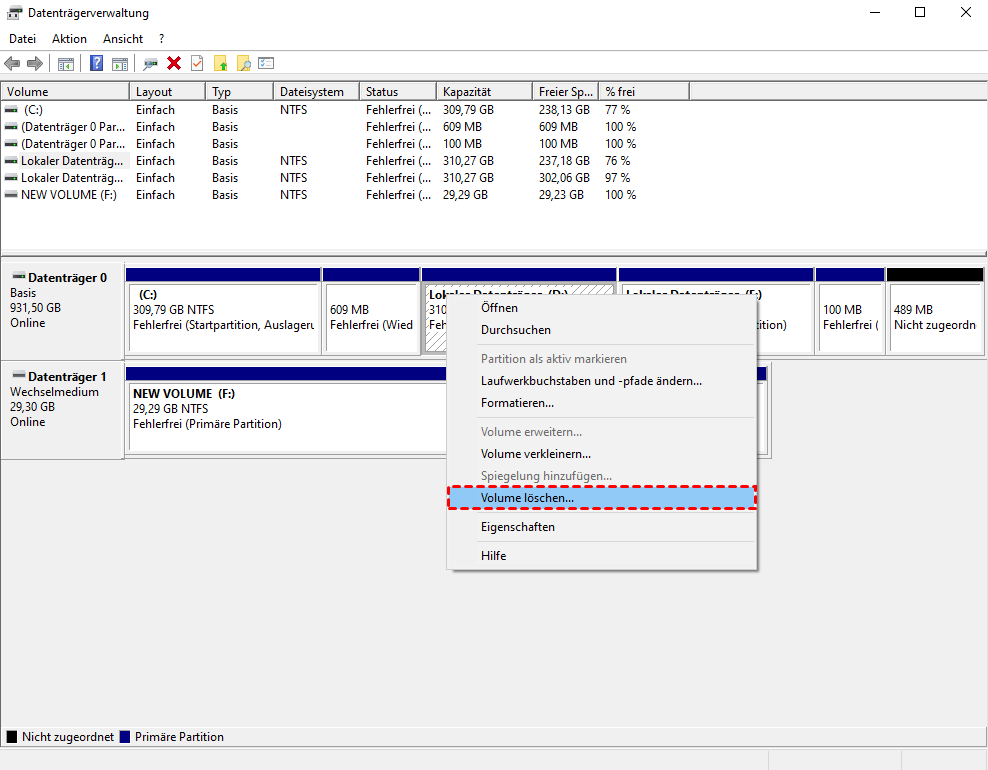Open Eigenschaften from the context menu

point(602,527)
